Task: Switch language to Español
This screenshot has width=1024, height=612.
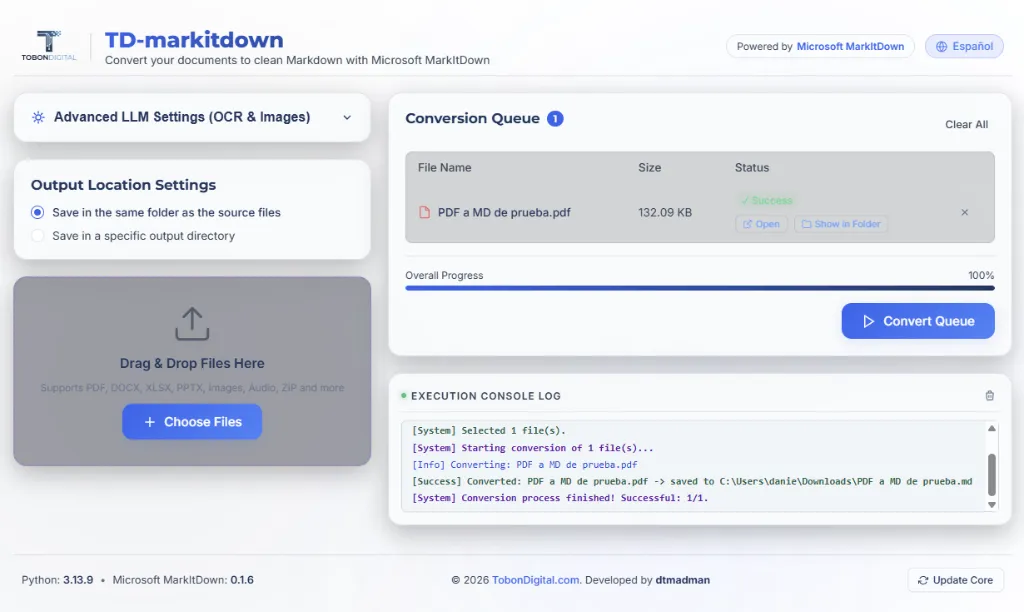Action: click(964, 46)
